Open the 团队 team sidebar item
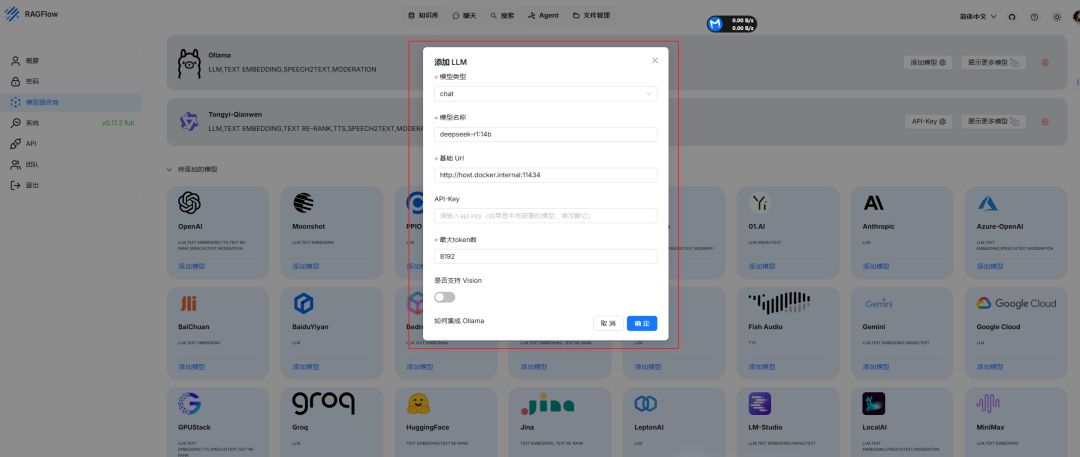This screenshot has height=457, width=1080. 71,165
